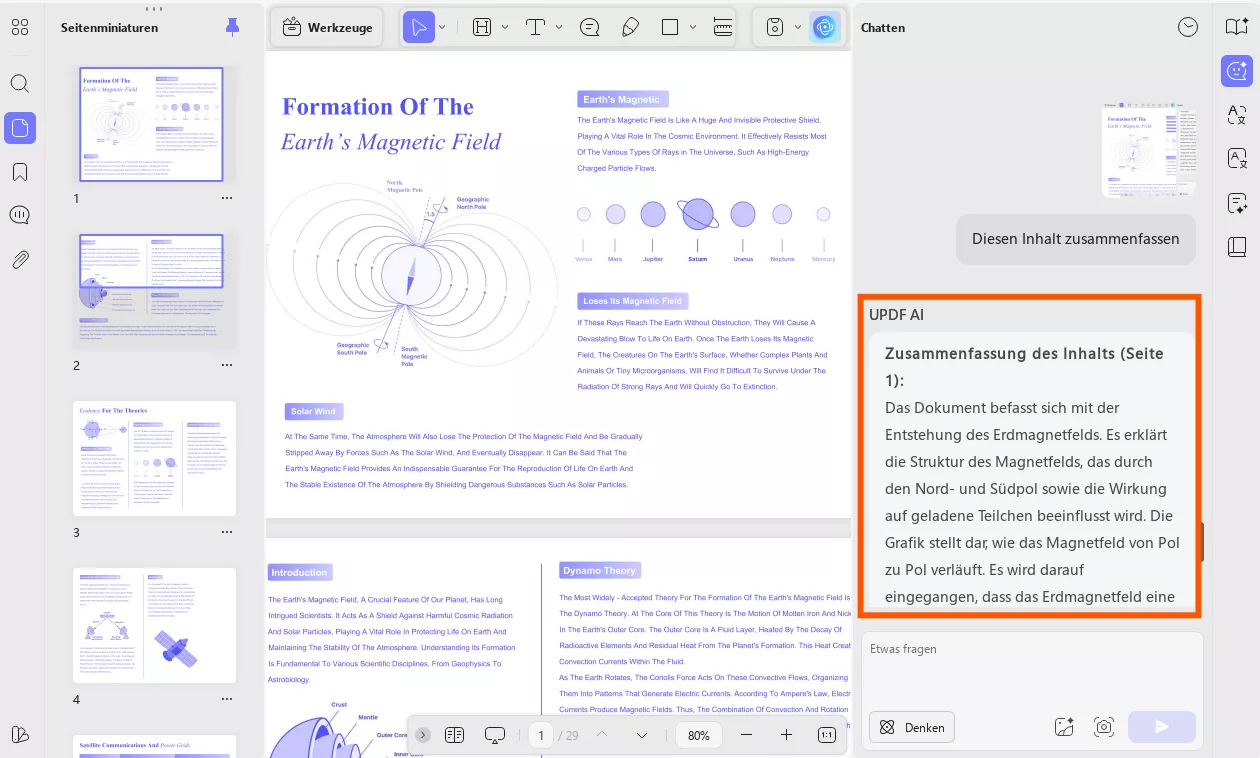Click the second translate-style icon on right sidebar

tap(1237, 158)
